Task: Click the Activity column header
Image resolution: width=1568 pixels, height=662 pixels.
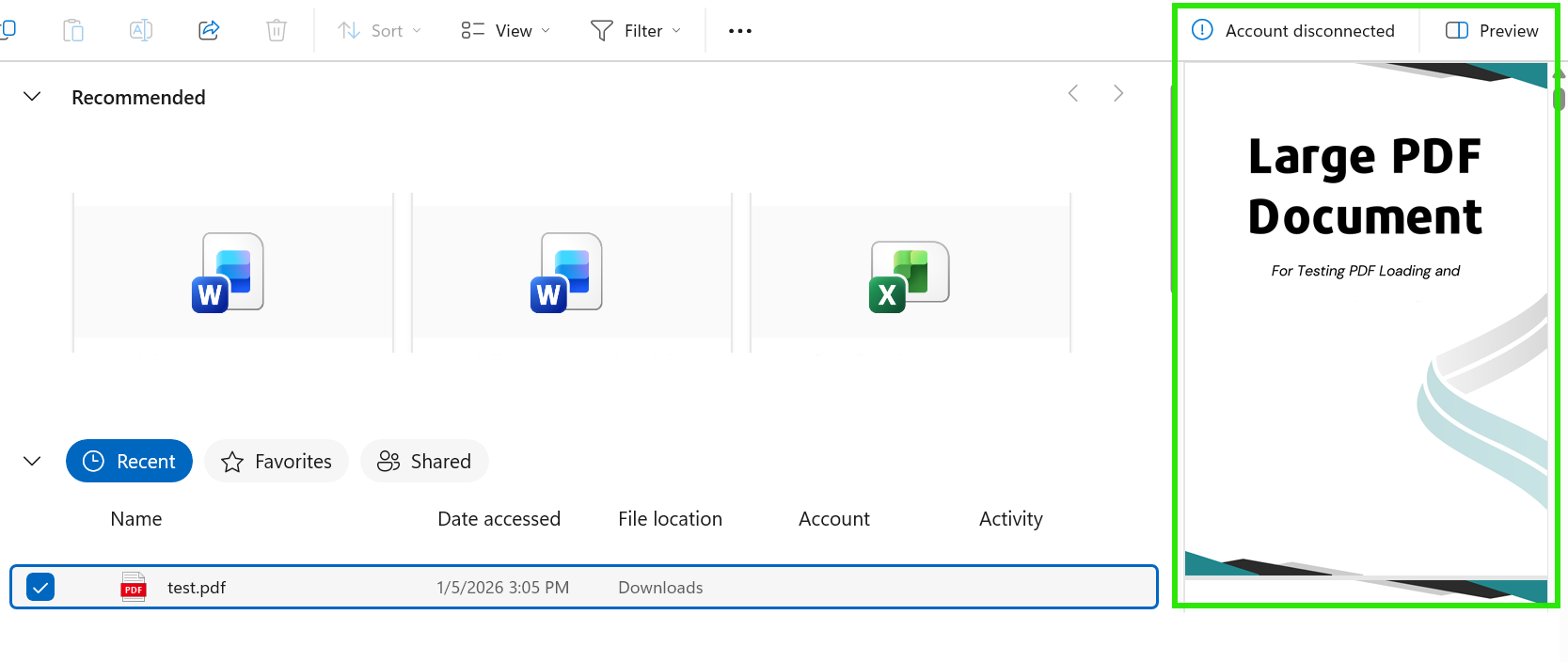Action: coord(1011,519)
